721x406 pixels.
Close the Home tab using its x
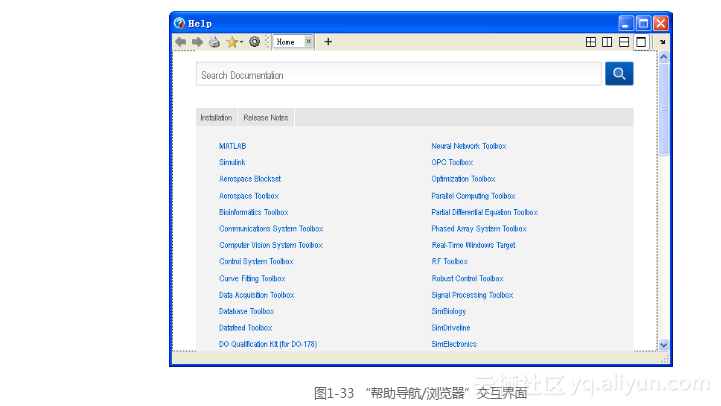[309, 41]
